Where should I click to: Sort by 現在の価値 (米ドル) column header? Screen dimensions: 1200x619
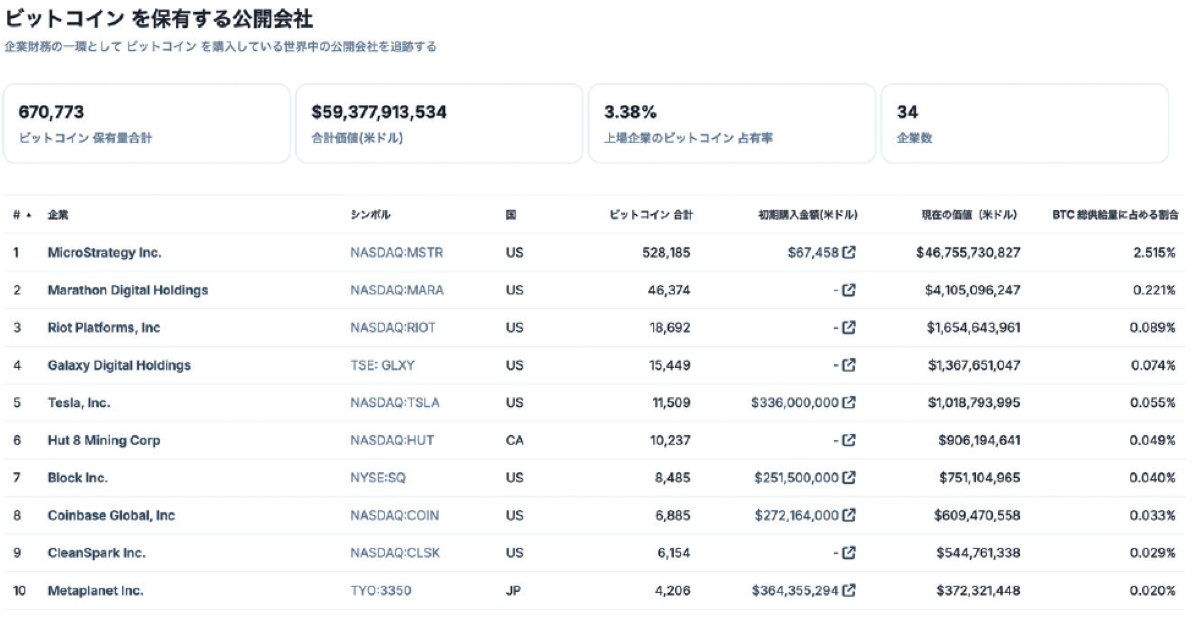point(970,215)
